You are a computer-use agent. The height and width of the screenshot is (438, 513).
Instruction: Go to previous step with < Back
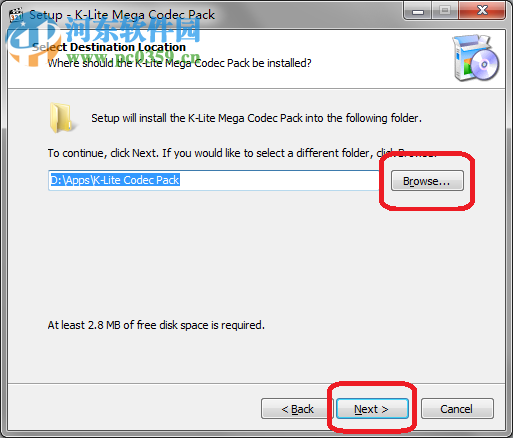point(297,409)
